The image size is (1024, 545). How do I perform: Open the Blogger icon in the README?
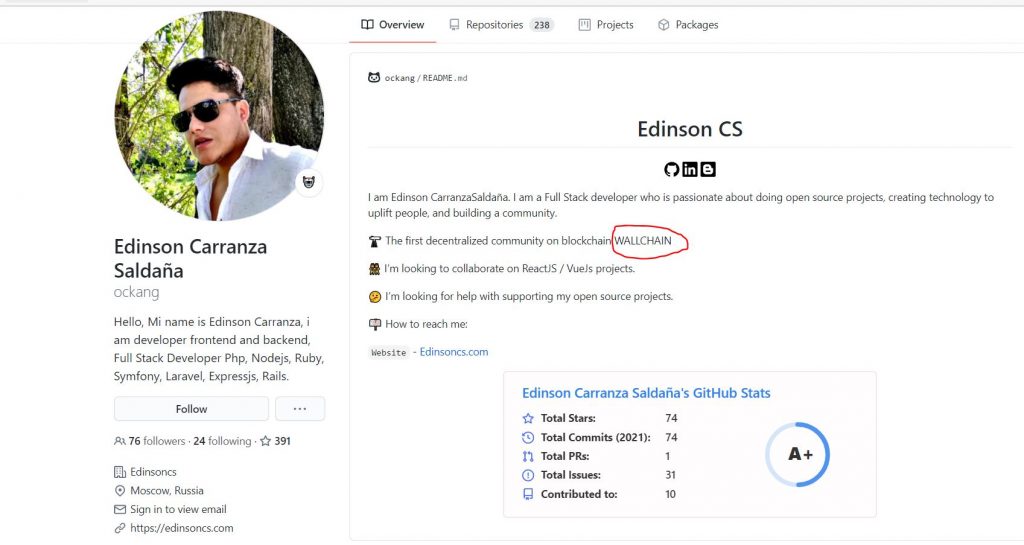coord(708,170)
